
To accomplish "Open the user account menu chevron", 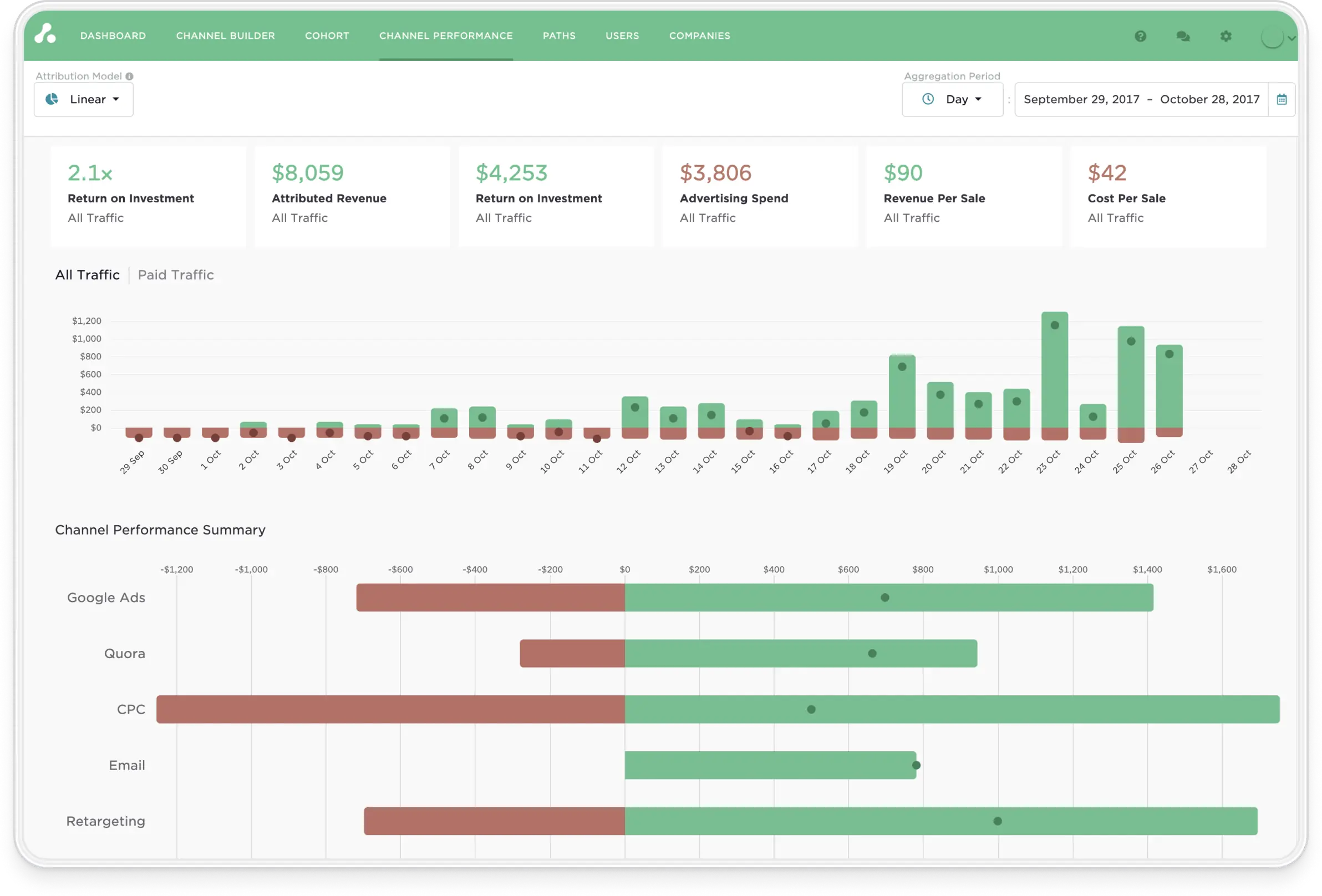I will [x=1292, y=39].
